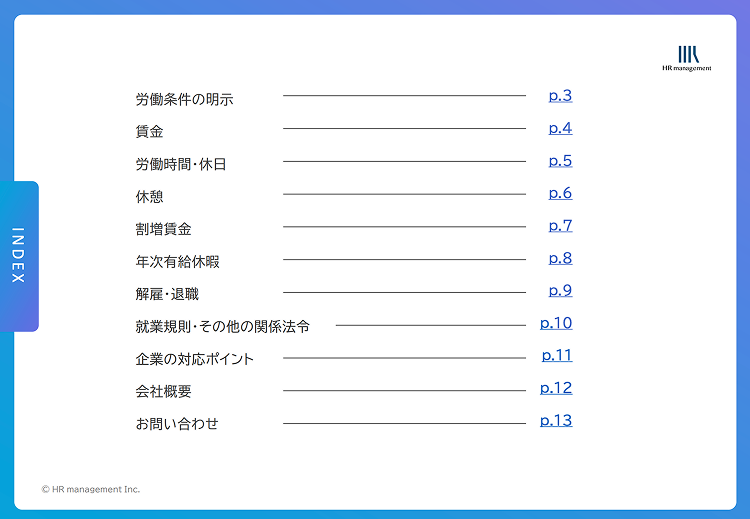Click the p.6 page link

(560, 194)
